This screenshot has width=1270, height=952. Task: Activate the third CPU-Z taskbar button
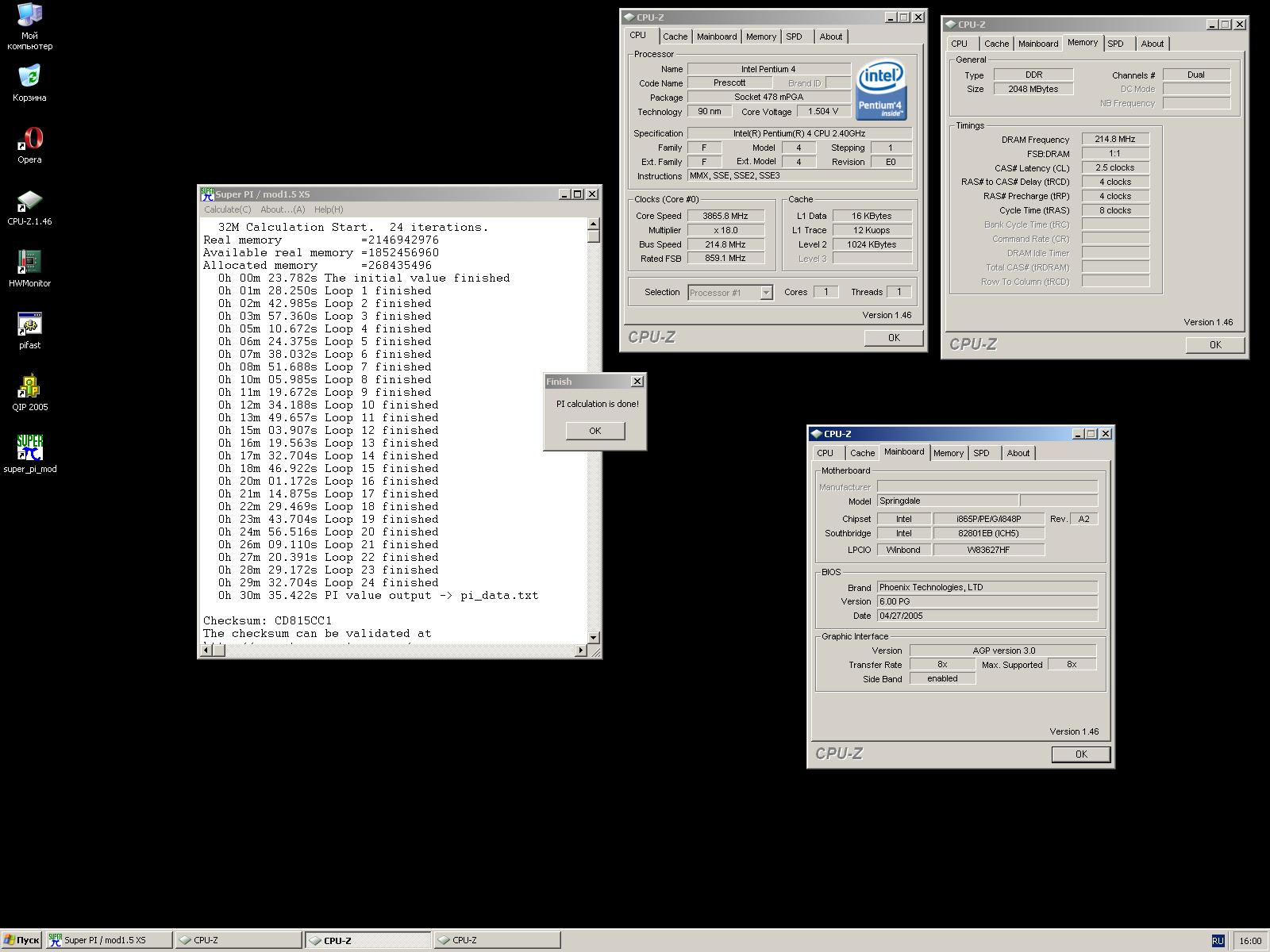click(497, 940)
